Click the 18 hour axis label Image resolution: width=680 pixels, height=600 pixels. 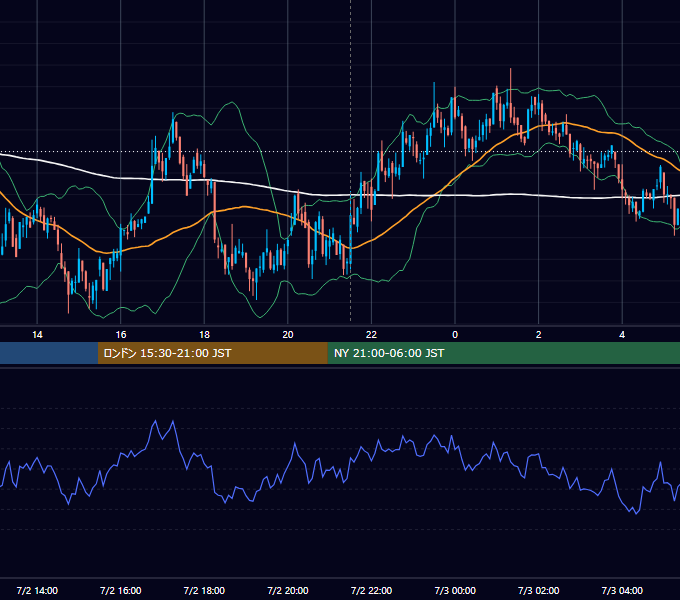tap(204, 335)
